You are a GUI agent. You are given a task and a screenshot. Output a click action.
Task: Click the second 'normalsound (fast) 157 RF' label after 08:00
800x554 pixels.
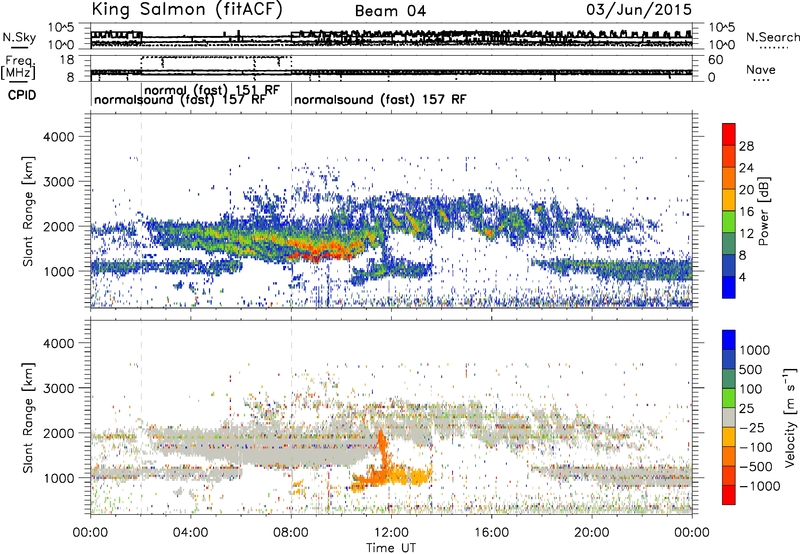point(380,99)
